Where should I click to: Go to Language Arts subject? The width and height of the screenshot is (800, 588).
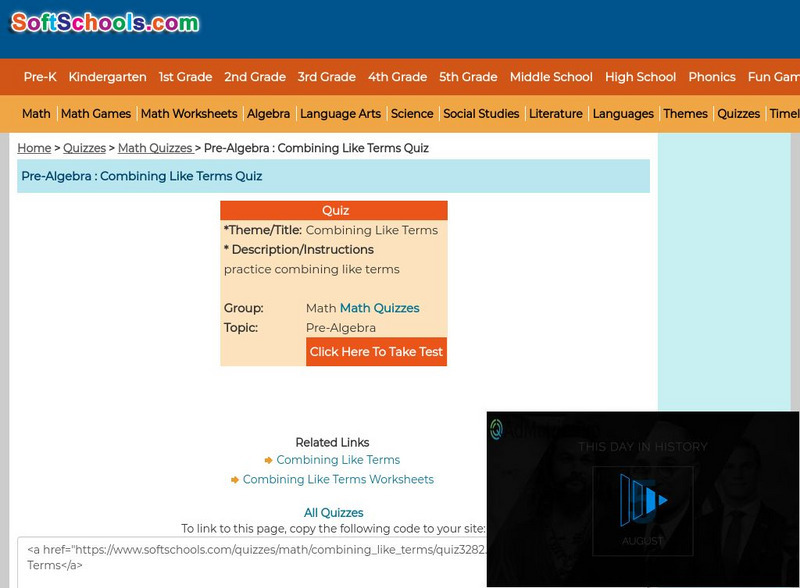(340, 114)
